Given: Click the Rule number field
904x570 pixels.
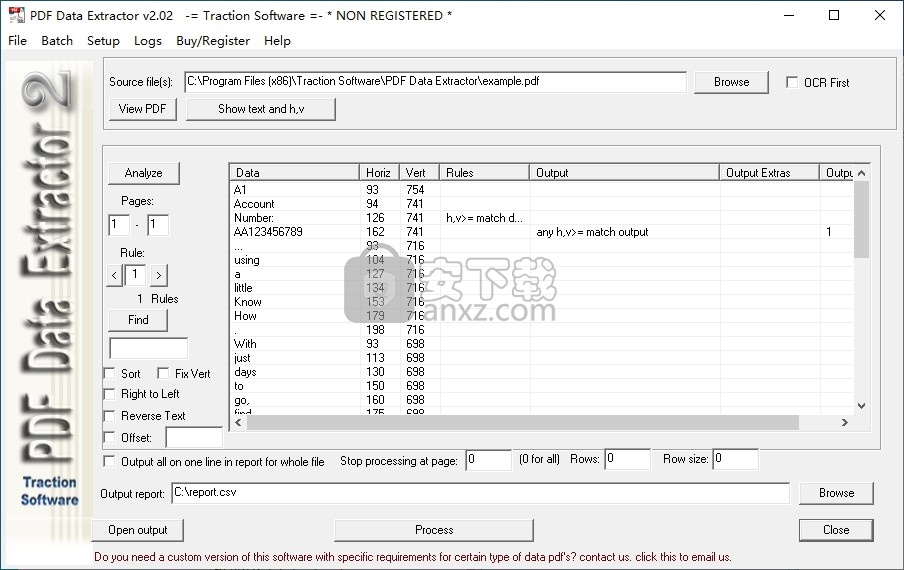Looking at the screenshot, I should [x=135, y=275].
